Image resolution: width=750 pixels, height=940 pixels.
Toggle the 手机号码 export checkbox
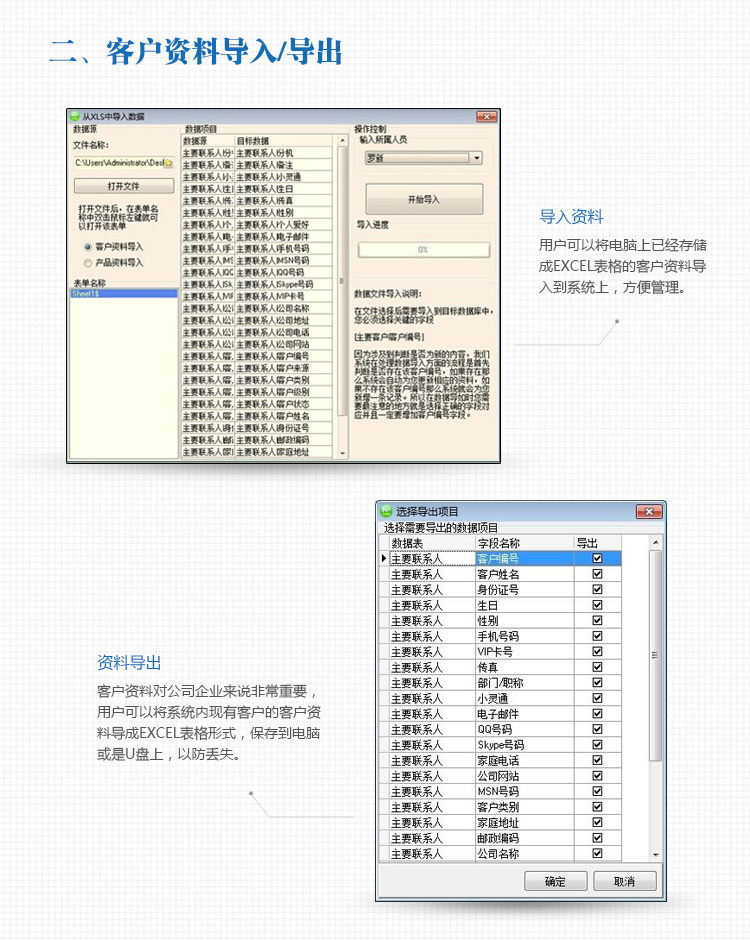coord(597,636)
